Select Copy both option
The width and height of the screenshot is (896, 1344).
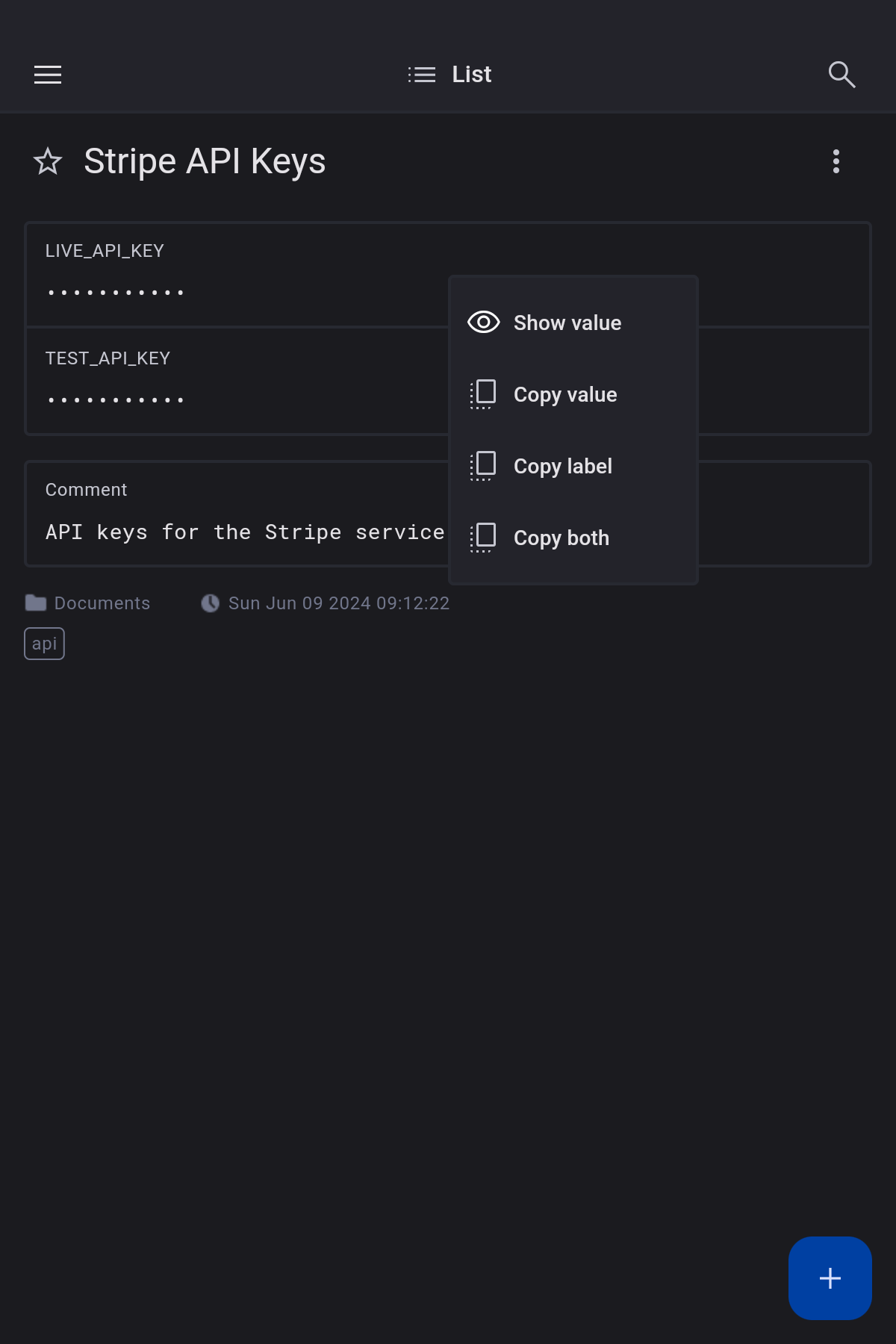[561, 538]
